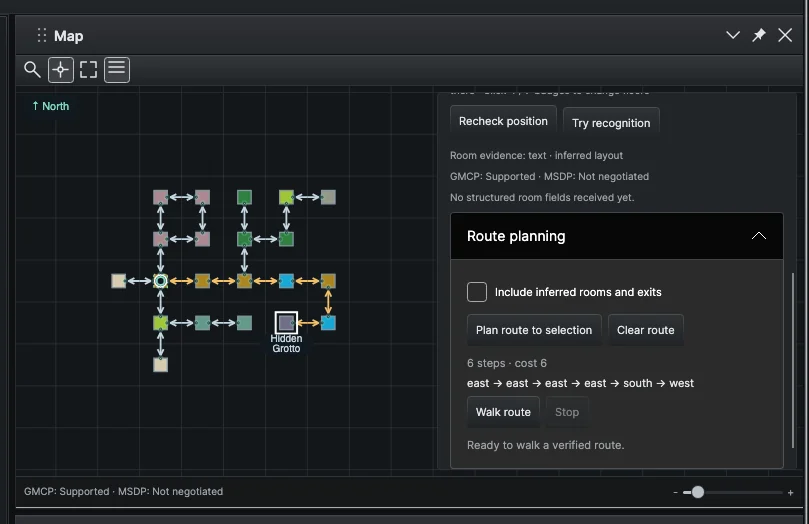
Task: Open the Map panel chevron menu
Action: pos(733,35)
